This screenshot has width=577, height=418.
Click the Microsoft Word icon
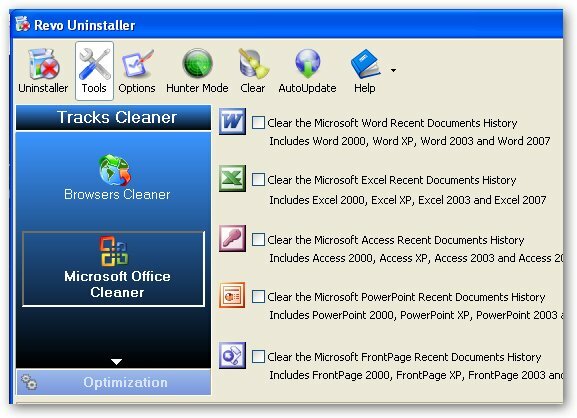(x=232, y=121)
